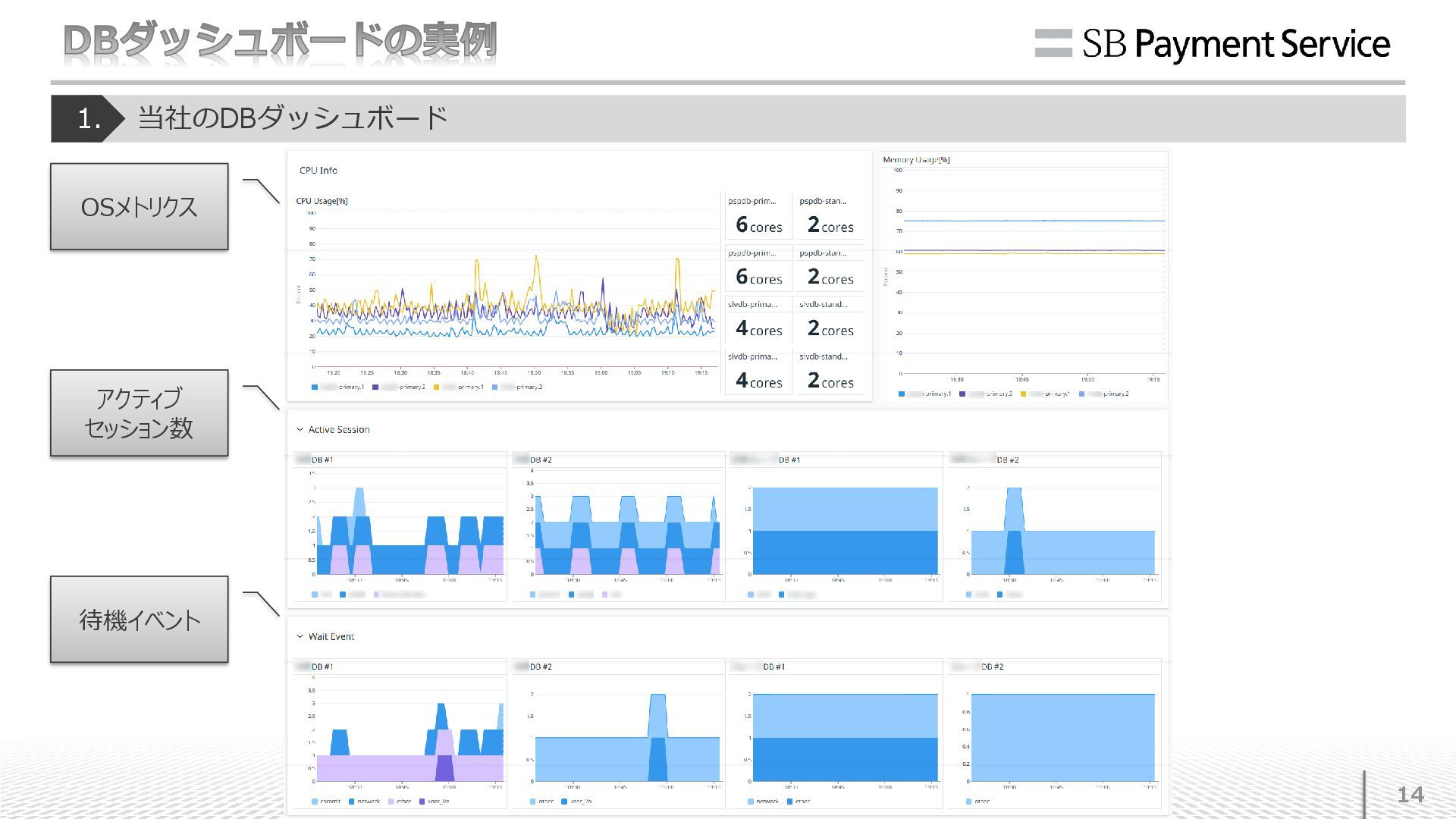This screenshot has width=1456, height=819.
Task: Click the yellow primary.1 legend in CPU Usage chart
Action: 463,388
